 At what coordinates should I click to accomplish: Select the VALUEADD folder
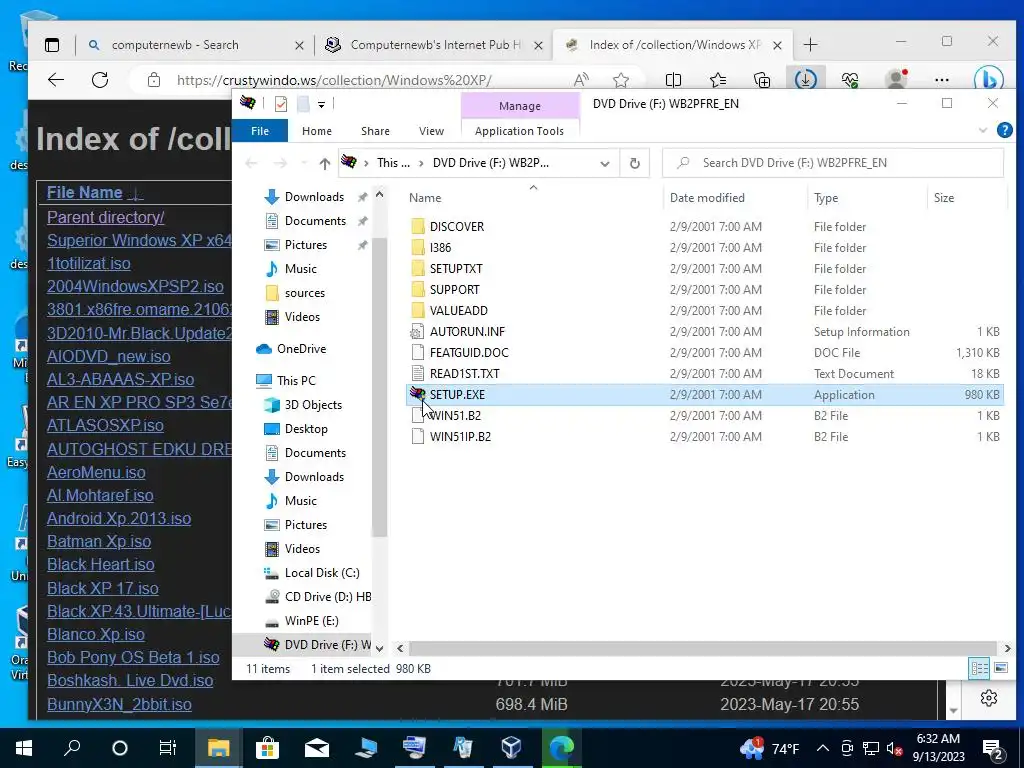(458, 310)
